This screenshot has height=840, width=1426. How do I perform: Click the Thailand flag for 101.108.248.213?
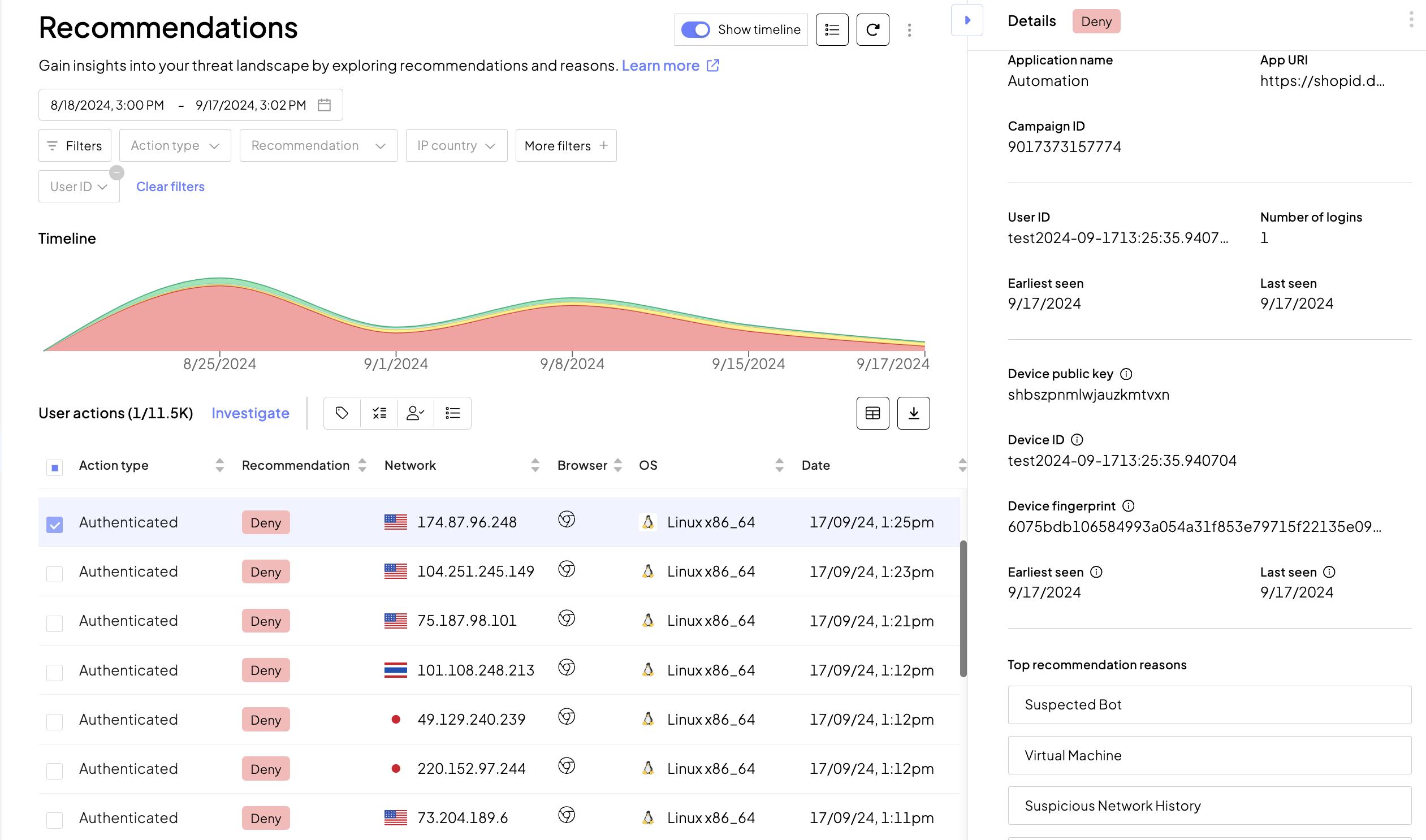click(x=396, y=670)
